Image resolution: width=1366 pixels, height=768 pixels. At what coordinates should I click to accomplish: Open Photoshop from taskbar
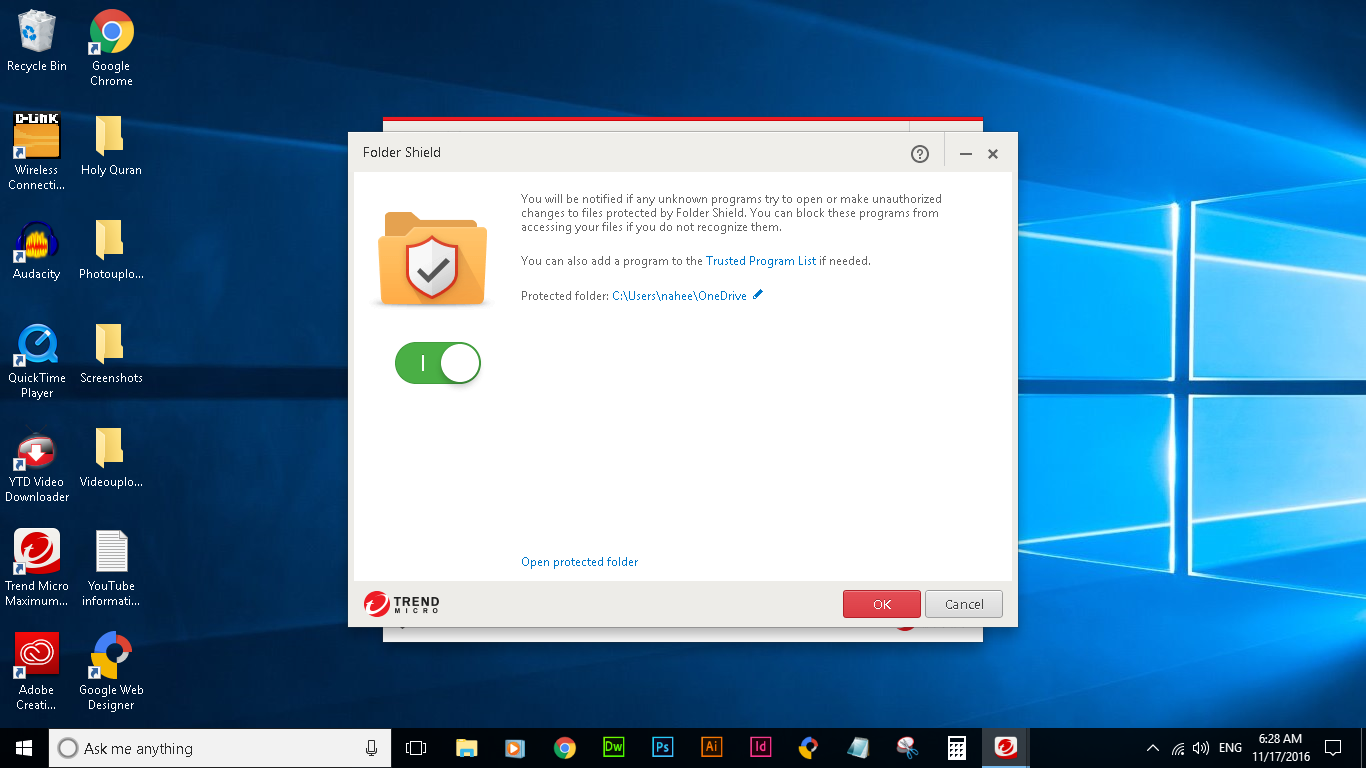point(662,748)
